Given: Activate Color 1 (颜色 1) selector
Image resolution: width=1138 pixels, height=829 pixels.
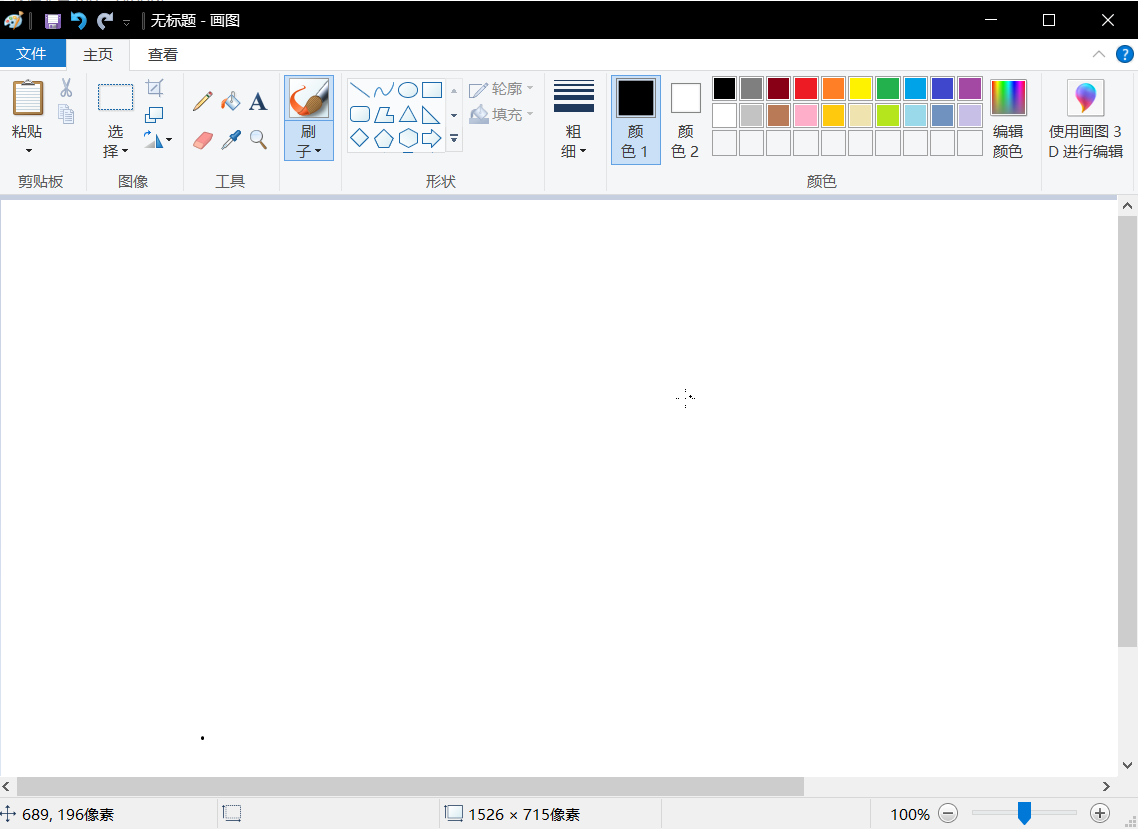Looking at the screenshot, I should [x=636, y=120].
